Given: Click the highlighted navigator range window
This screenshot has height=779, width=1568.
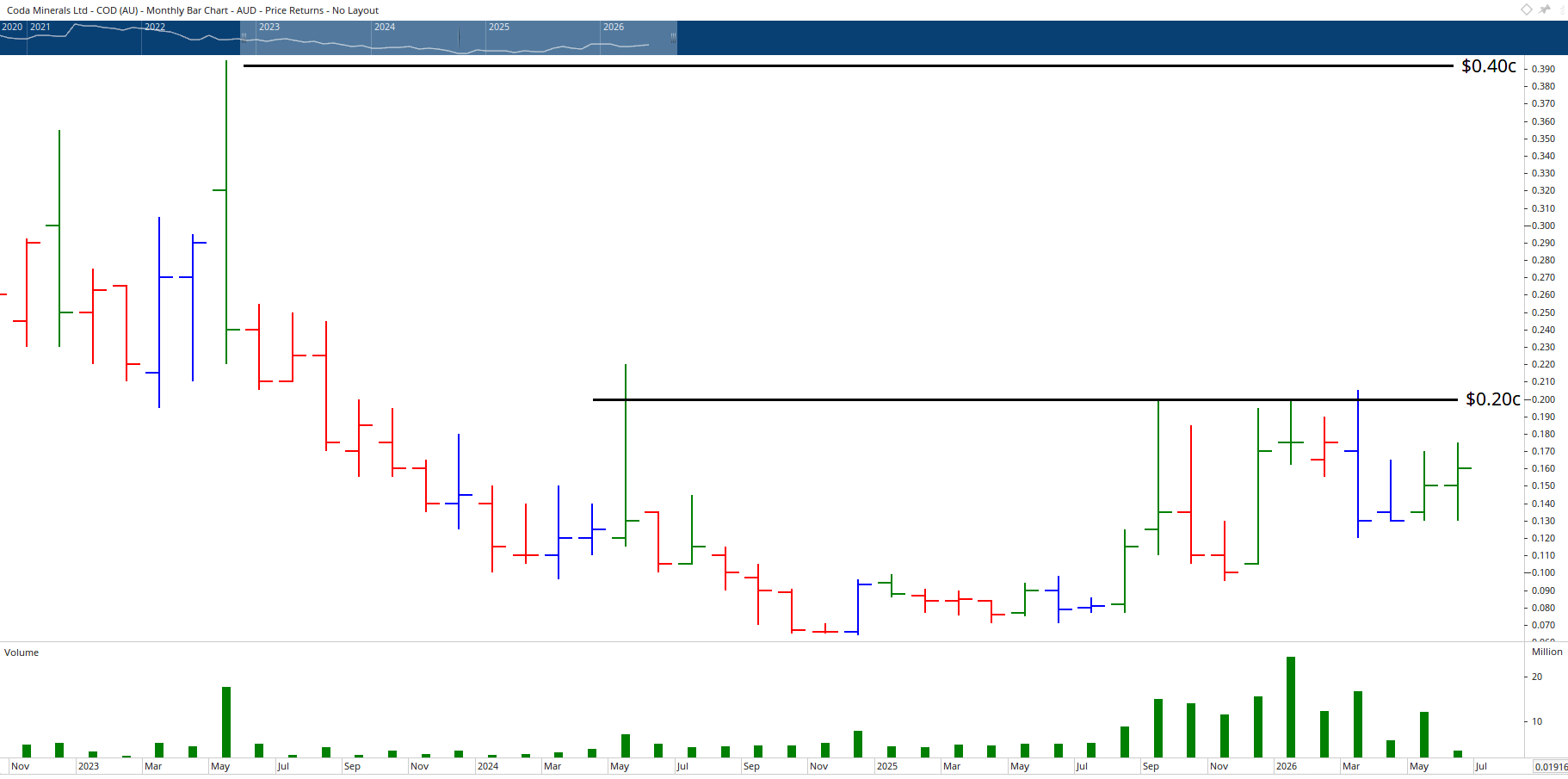Looking at the screenshot, I should click(x=459, y=38).
